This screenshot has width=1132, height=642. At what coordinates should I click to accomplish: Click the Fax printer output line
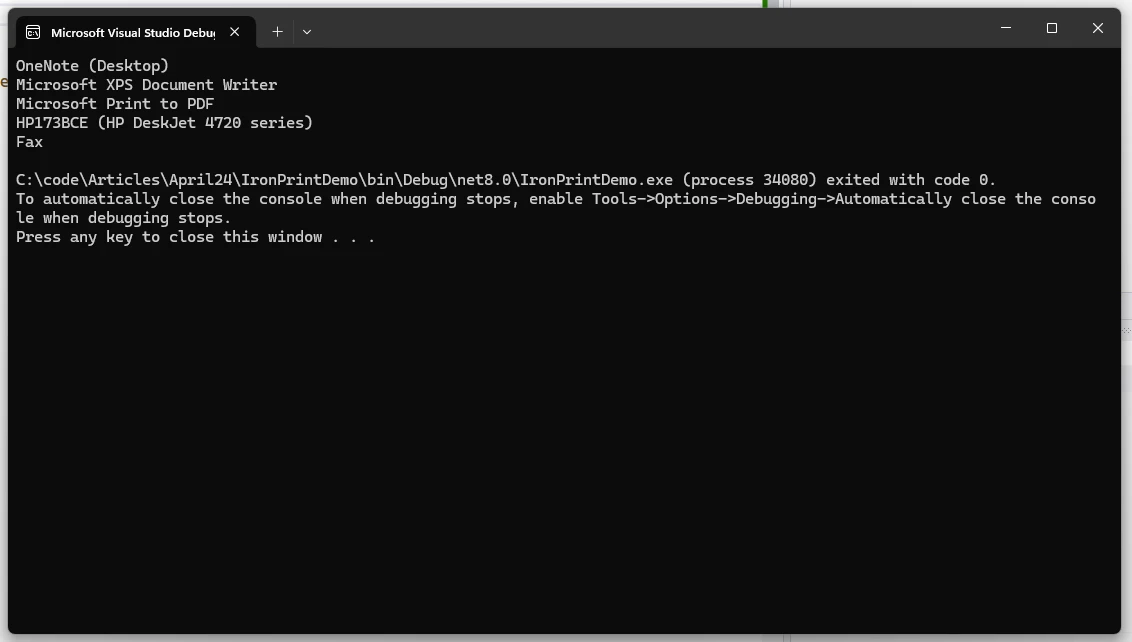(x=29, y=142)
